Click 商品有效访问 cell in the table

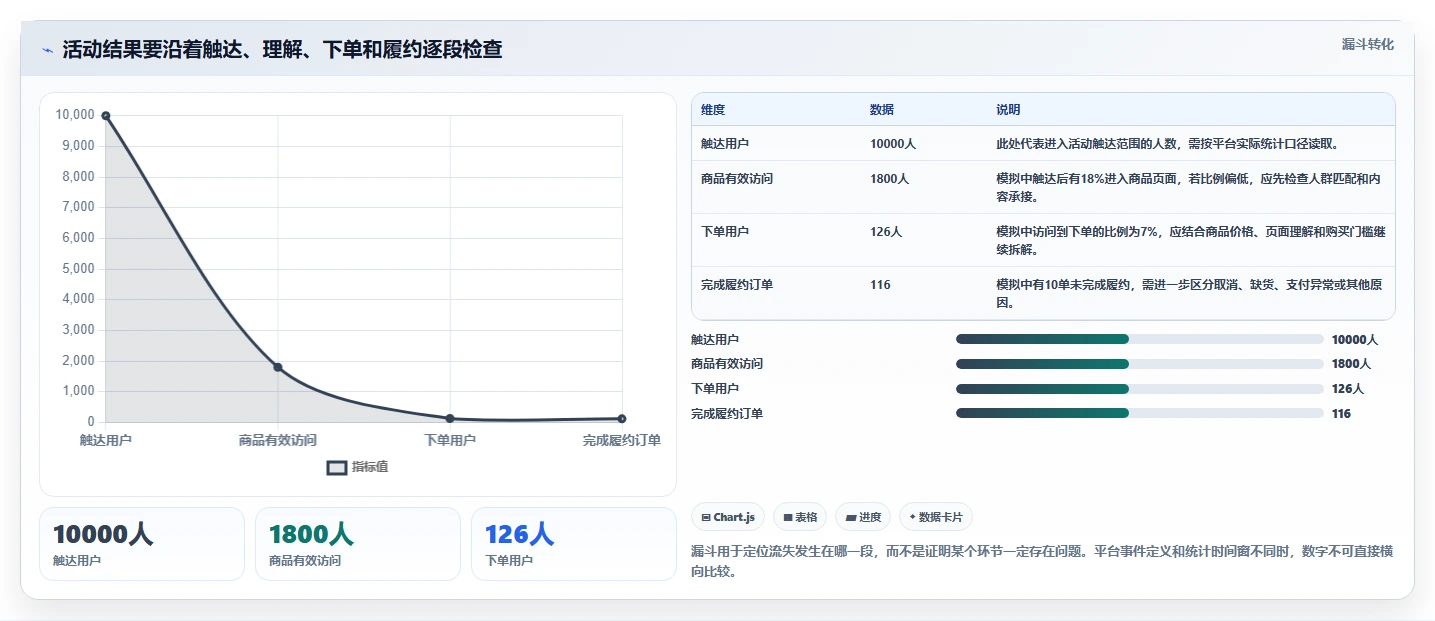click(x=737, y=179)
